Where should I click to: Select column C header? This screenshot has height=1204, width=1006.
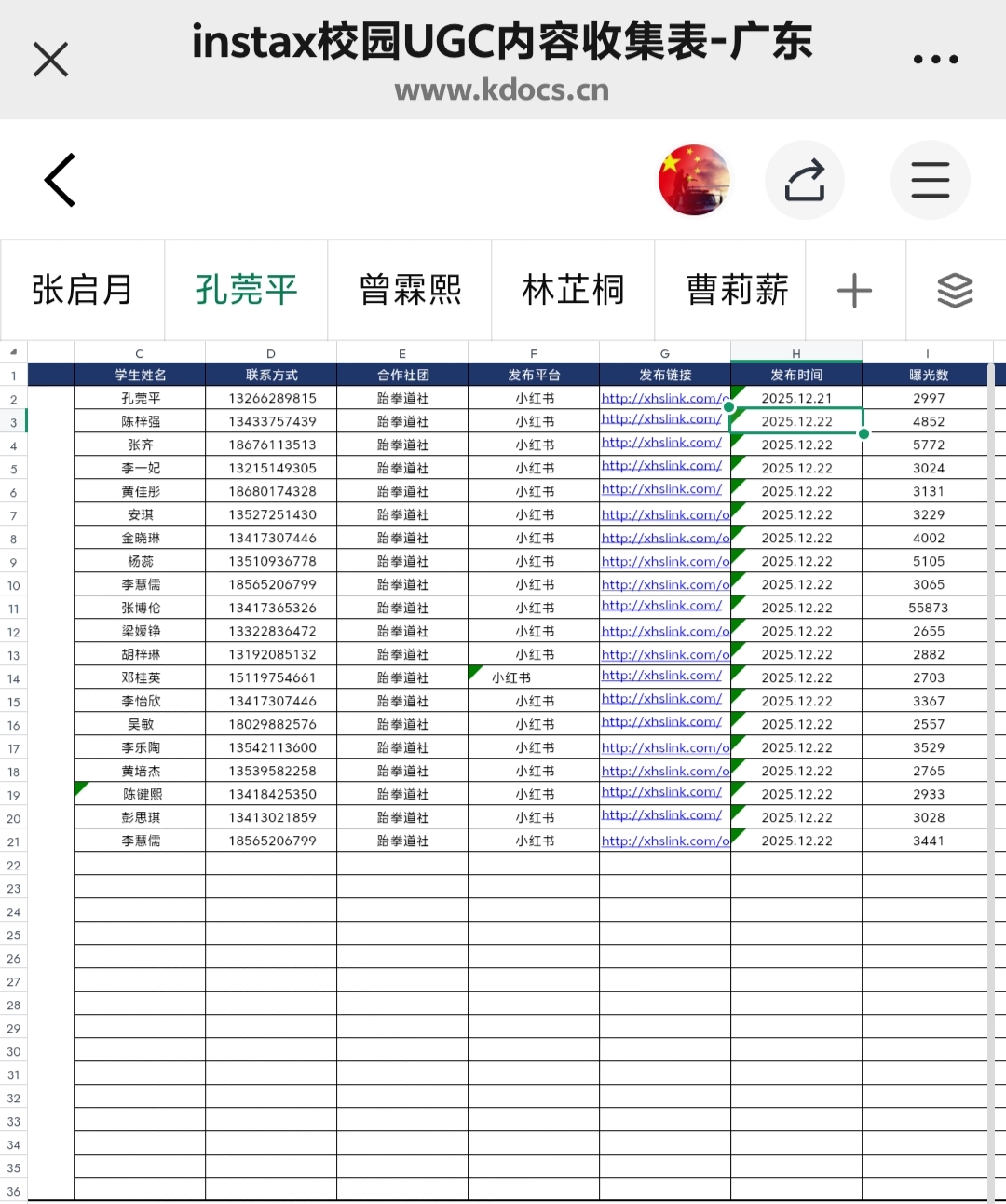pyautogui.click(x=140, y=353)
